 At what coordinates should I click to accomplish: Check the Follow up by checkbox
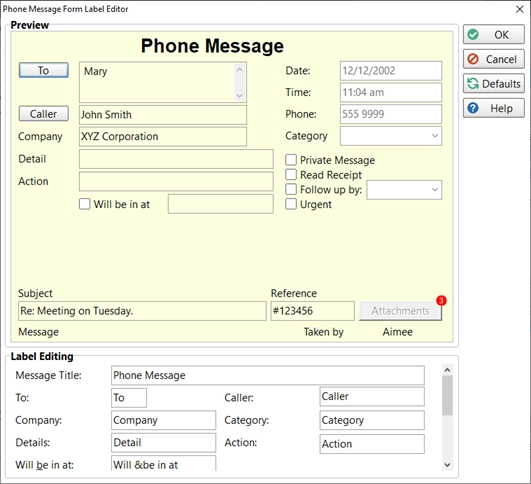pos(291,189)
